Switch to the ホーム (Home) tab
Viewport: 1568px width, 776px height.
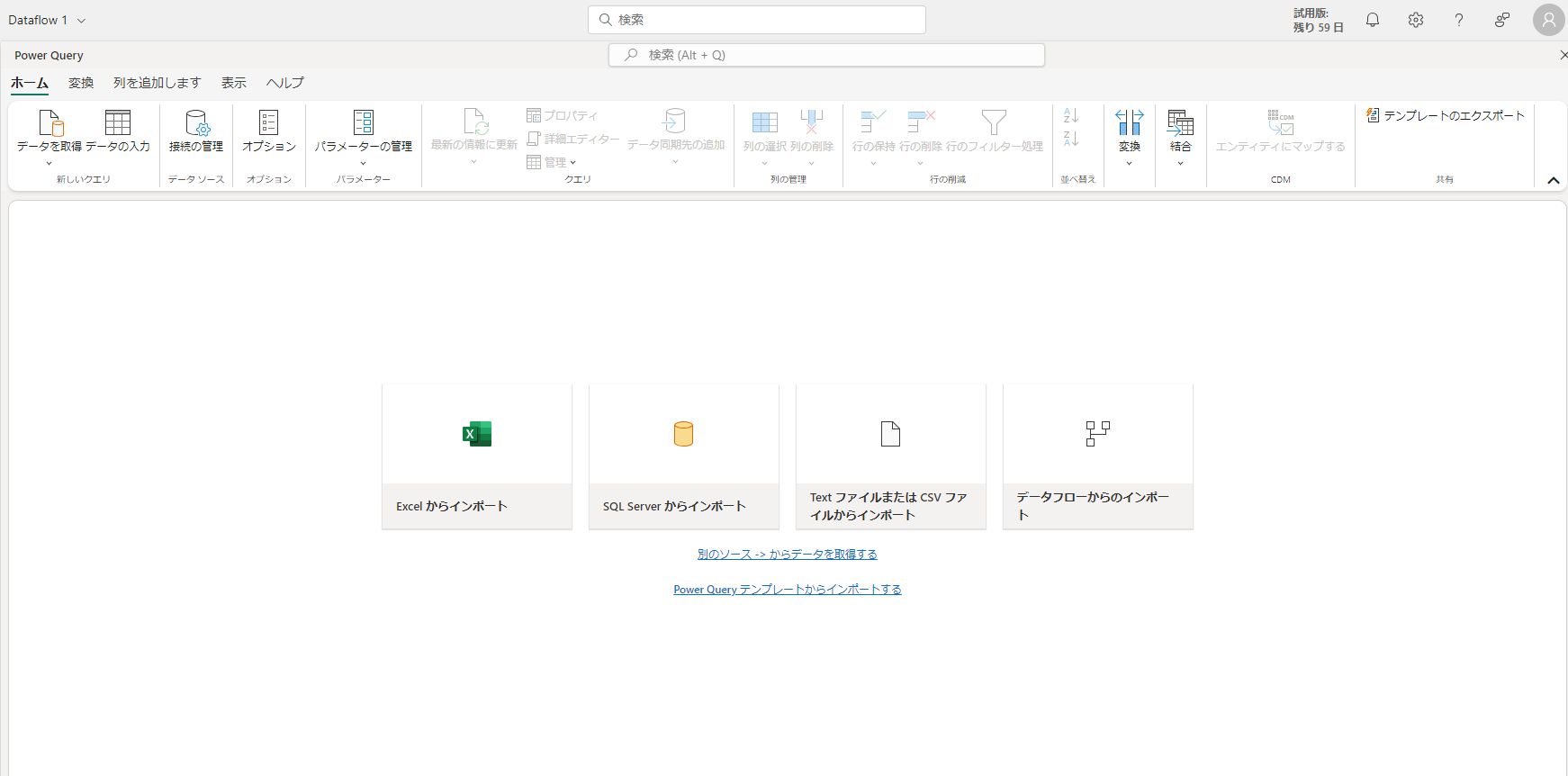point(30,83)
